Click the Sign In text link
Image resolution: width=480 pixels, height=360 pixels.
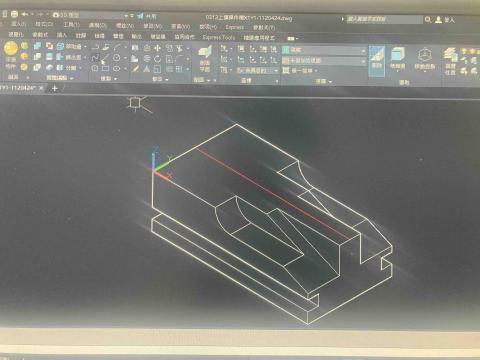click(x=449, y=20)
